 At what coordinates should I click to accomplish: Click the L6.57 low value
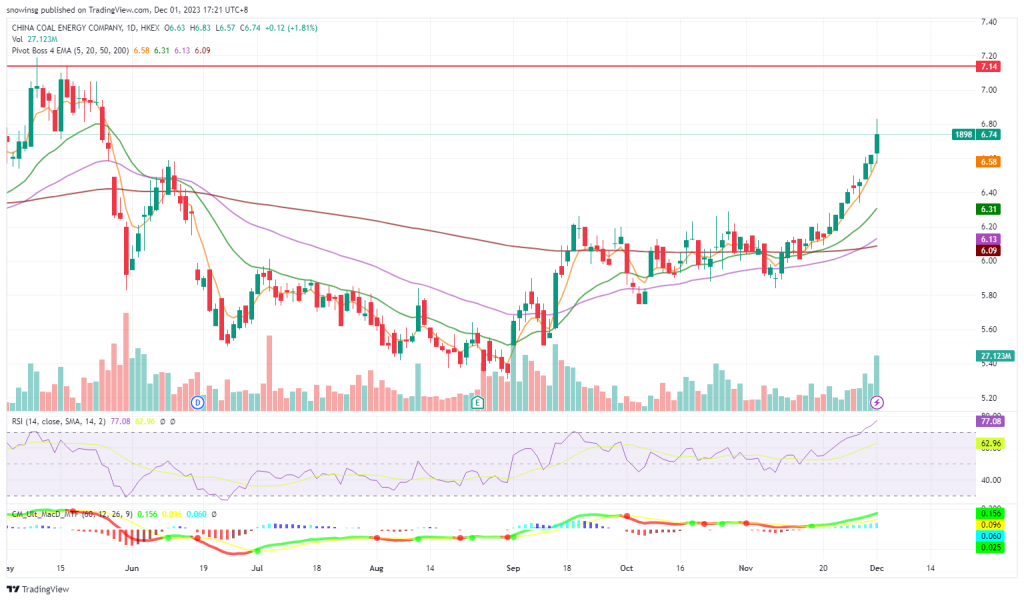225,28
